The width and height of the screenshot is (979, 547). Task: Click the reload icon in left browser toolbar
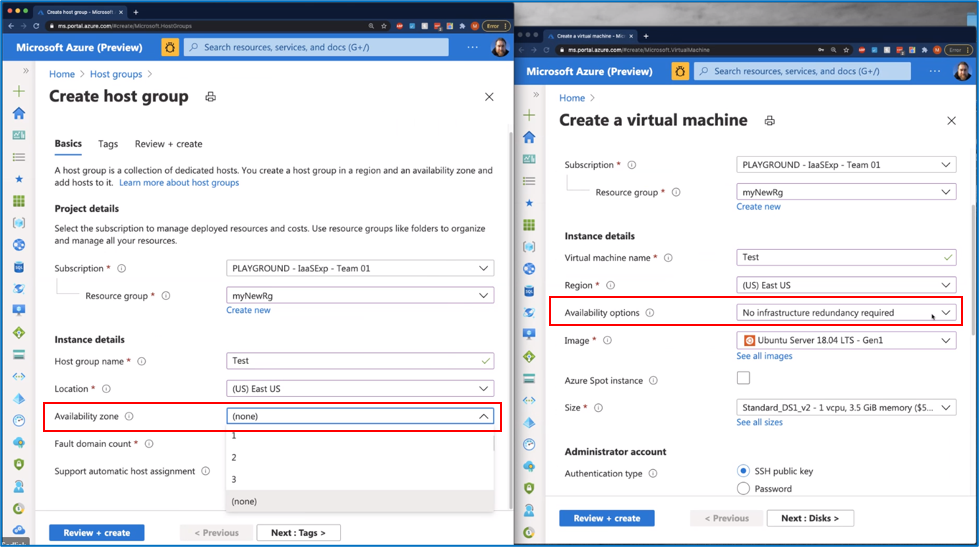pyautogui.click(x=36, y=26)
